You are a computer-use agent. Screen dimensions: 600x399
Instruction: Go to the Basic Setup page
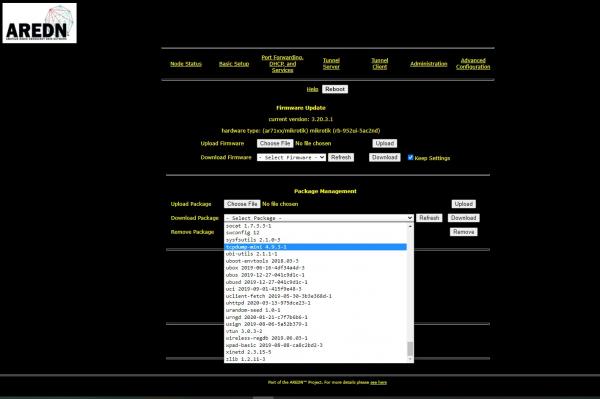point(234,64)
